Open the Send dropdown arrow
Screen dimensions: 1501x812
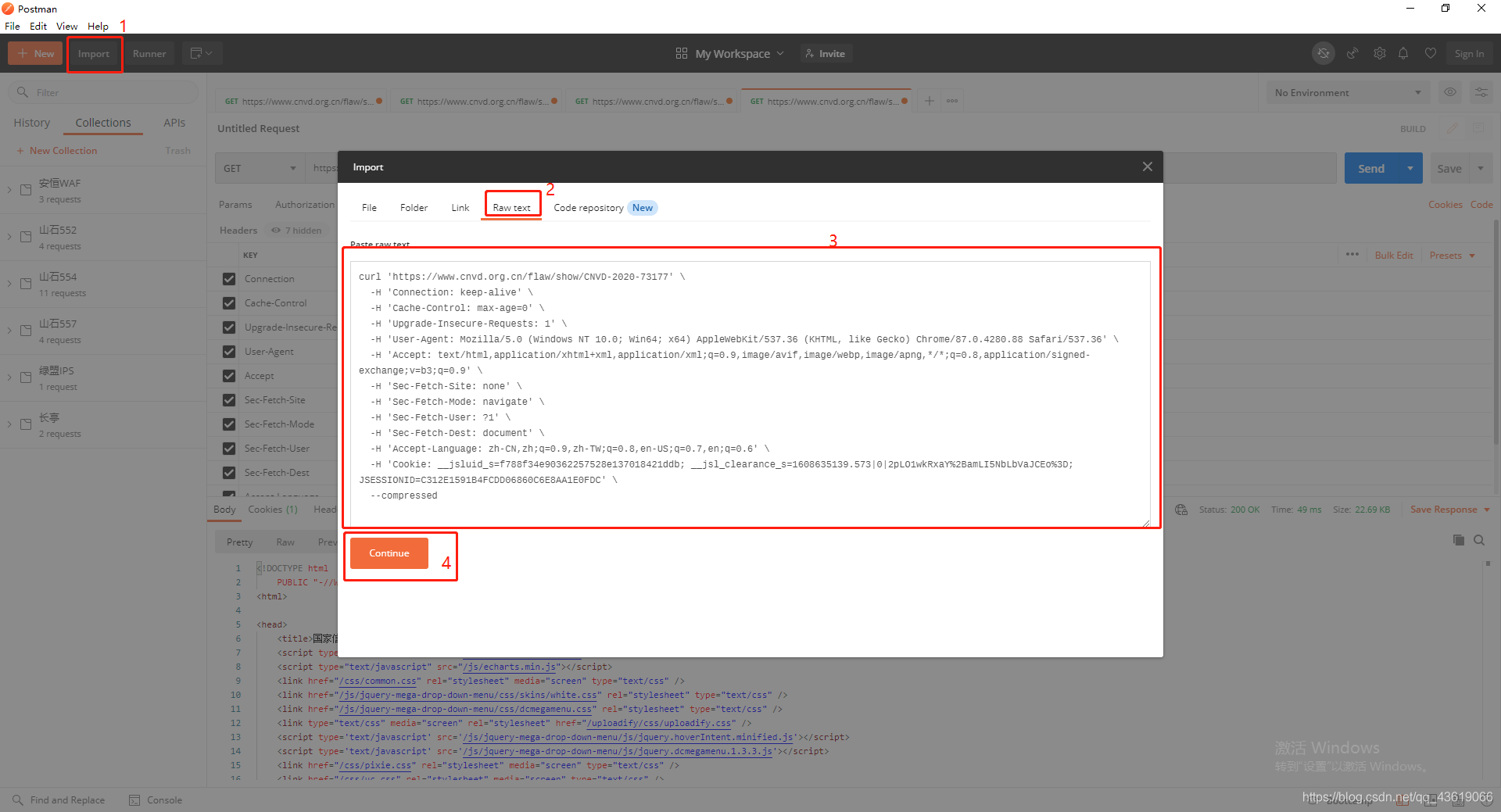click(1410, 169)
